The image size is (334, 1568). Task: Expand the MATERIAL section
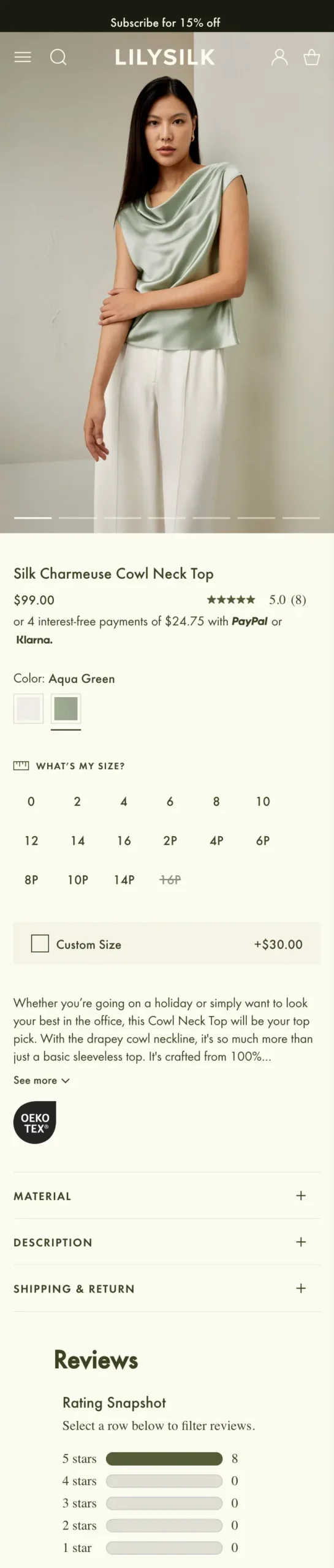coord(167,1196)
